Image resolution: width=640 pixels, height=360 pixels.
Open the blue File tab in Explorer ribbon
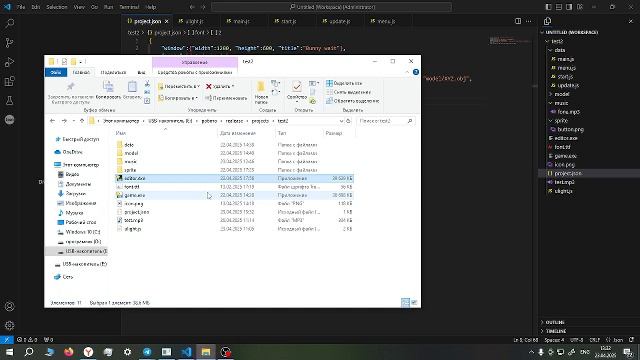[56, 72]
